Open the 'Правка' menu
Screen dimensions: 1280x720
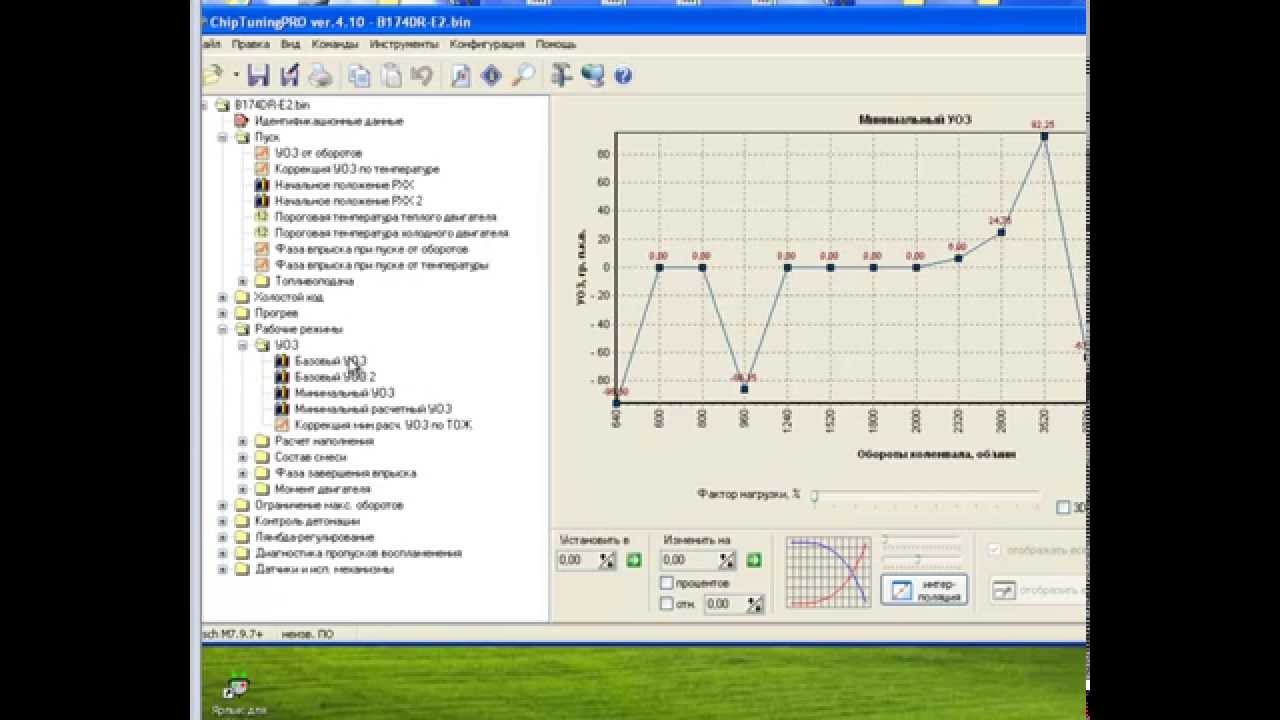point(250,45)
